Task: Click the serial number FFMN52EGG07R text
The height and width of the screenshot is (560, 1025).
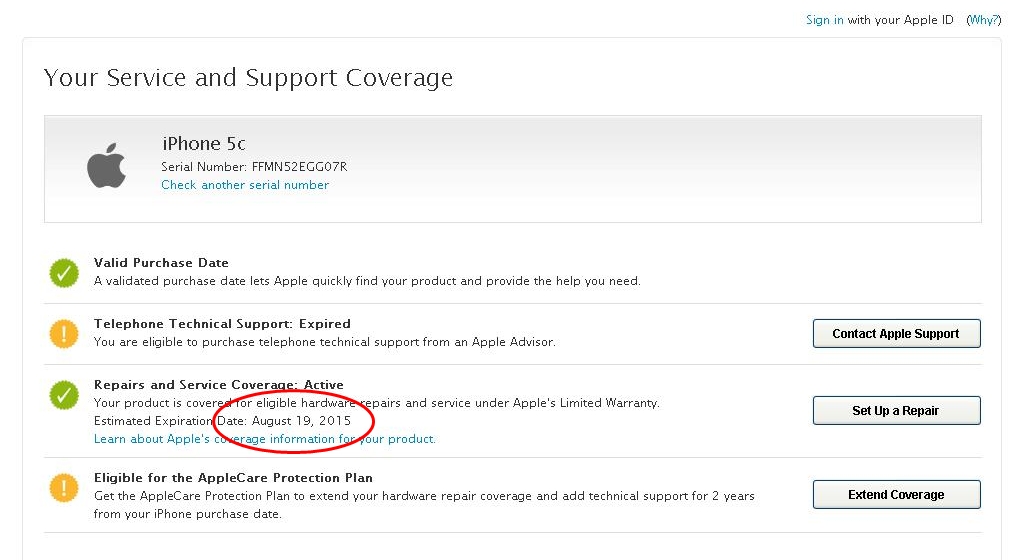Action: pos(299,167)
